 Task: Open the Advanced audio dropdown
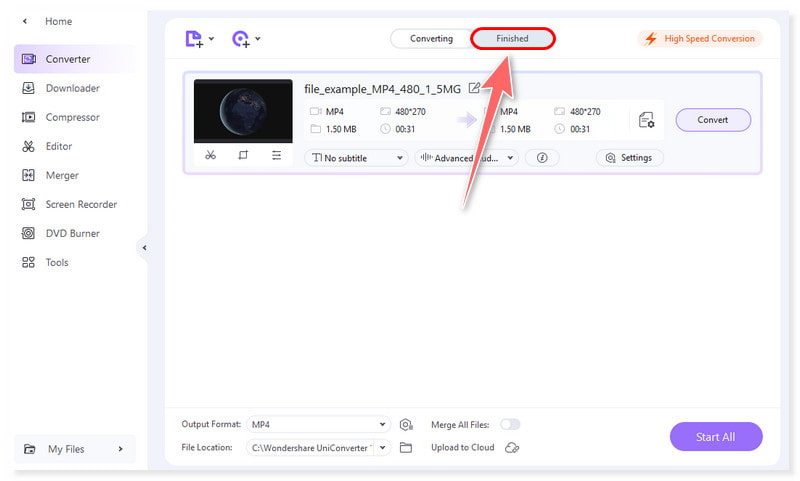coord(467,158)
